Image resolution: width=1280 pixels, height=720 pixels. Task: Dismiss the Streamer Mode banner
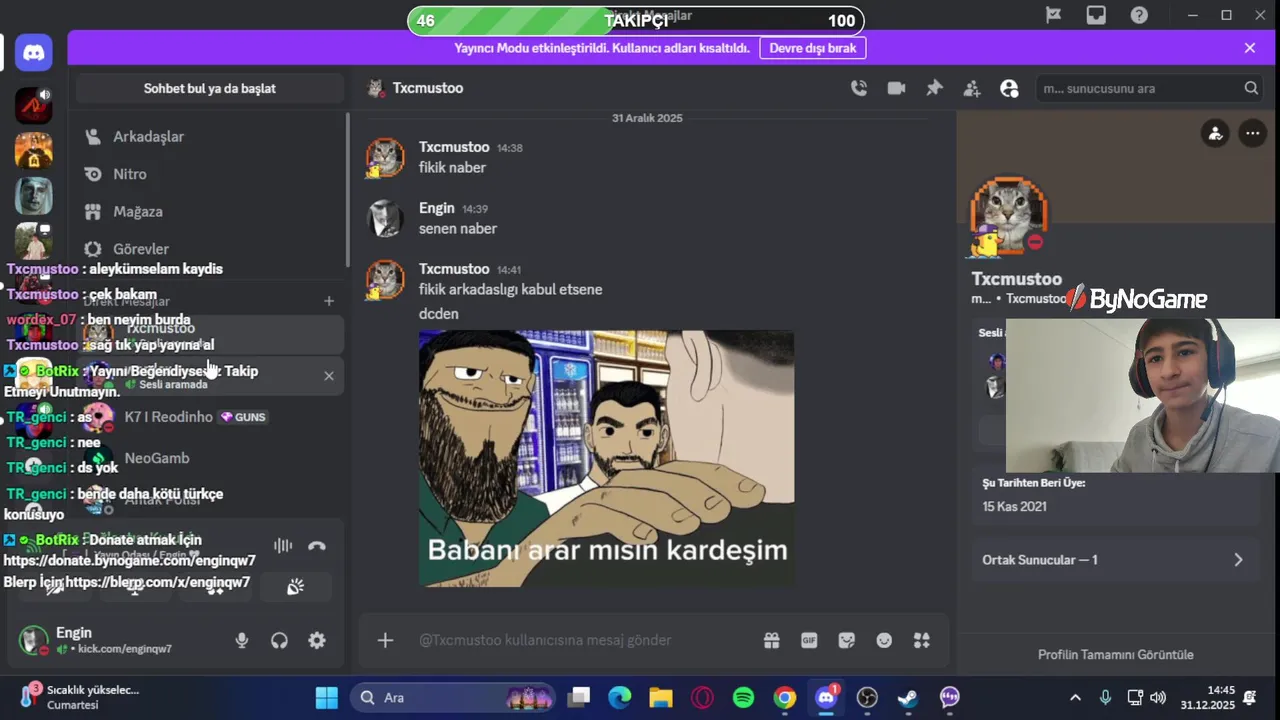tap(1250, 48)
